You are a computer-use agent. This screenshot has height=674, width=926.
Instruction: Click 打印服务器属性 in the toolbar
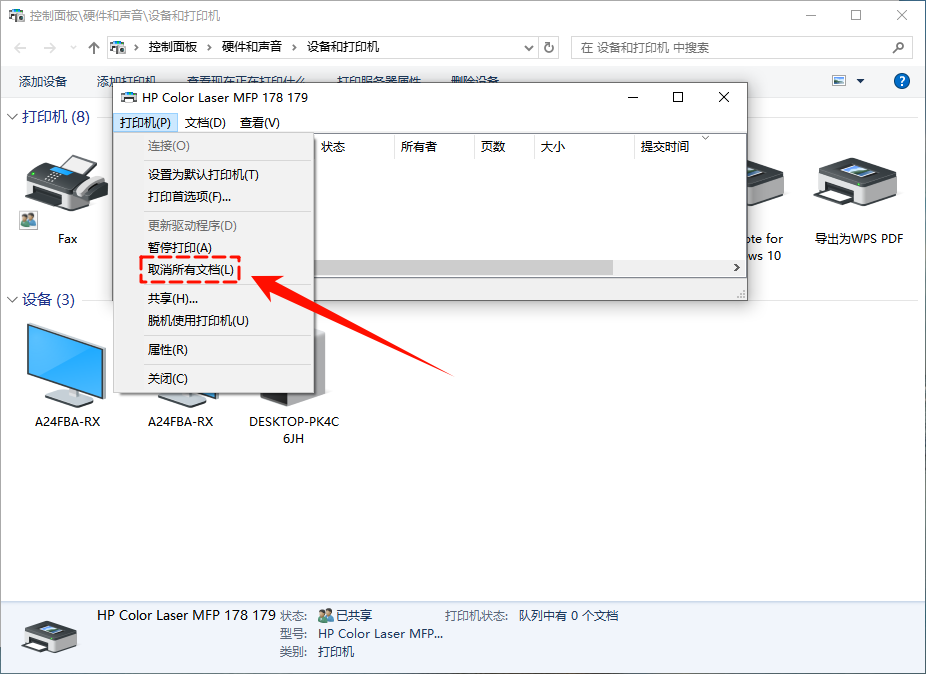click(380, 81)
